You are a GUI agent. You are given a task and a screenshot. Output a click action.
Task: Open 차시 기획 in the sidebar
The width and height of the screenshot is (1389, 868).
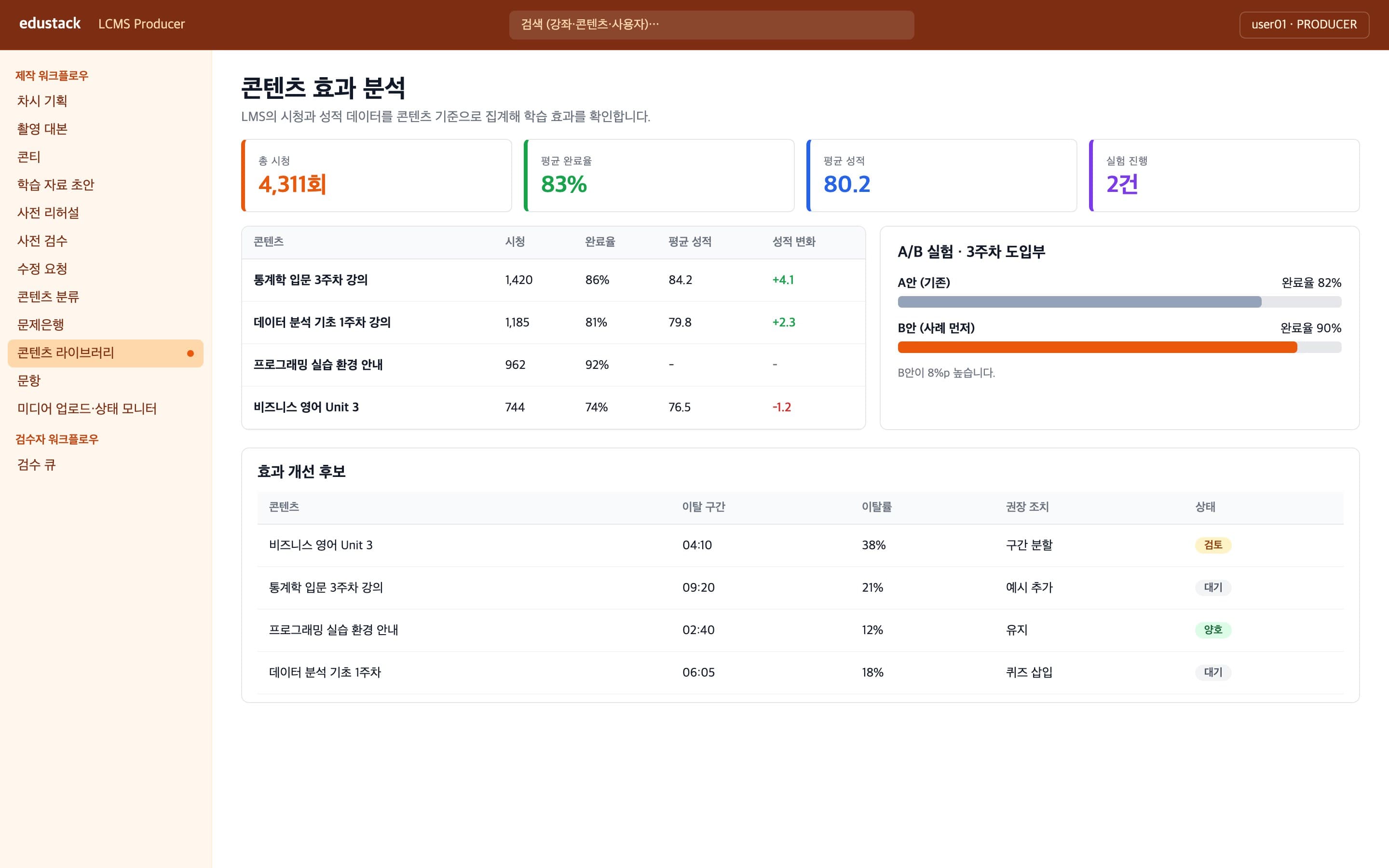(x=106, y=101)
